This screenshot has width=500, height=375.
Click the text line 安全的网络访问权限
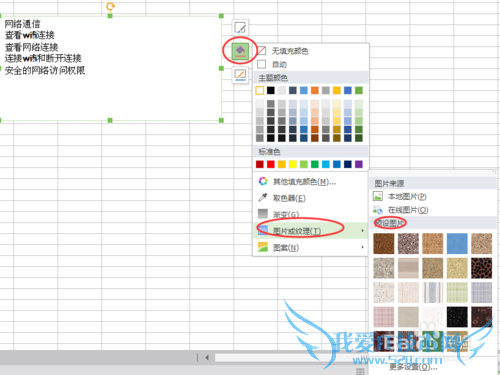(x=45, y=70)
